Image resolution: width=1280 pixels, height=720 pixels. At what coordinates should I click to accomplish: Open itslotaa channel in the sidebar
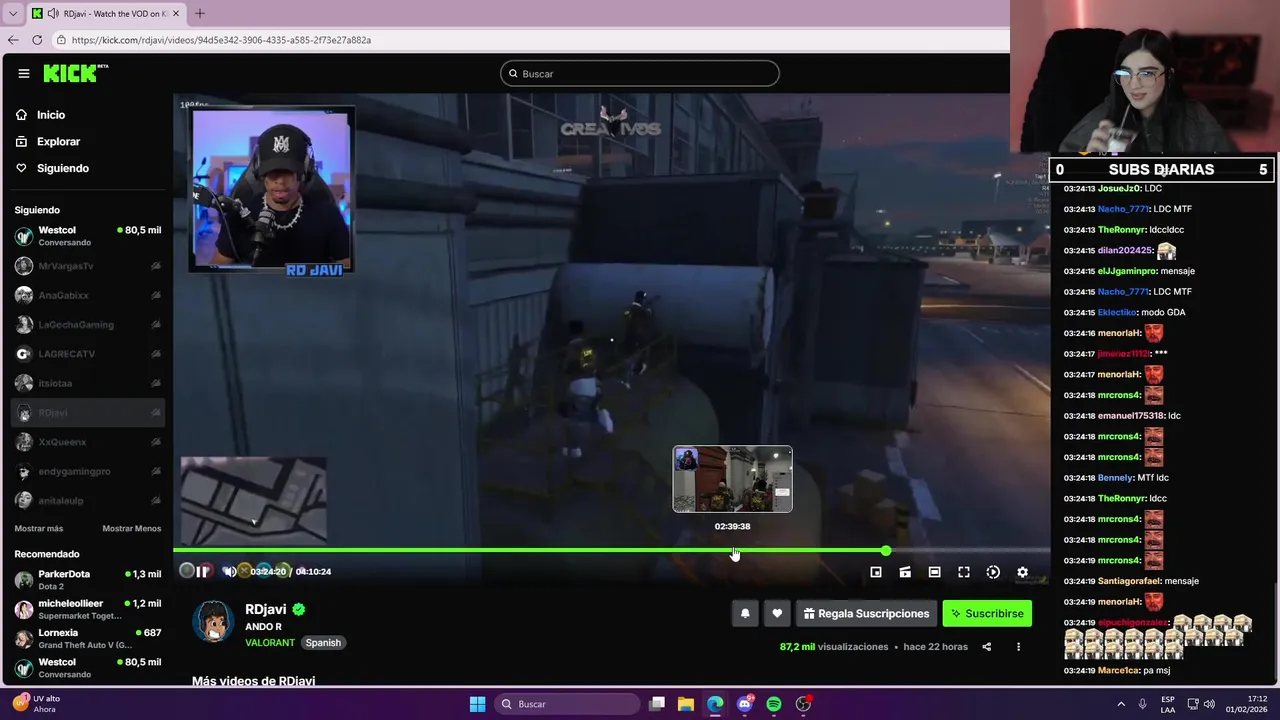(87, 383)
